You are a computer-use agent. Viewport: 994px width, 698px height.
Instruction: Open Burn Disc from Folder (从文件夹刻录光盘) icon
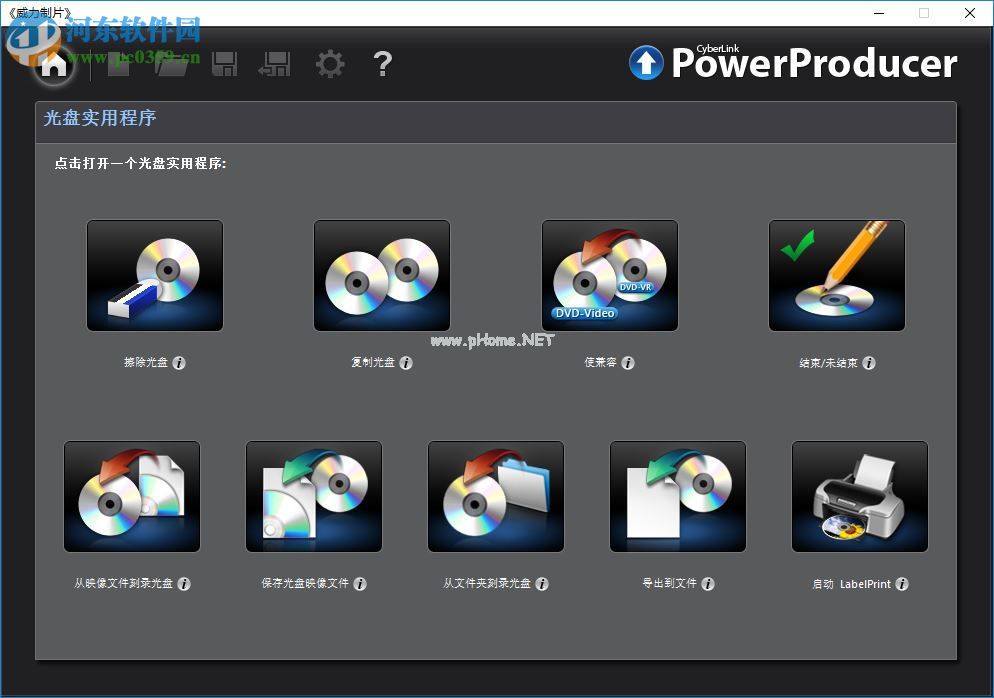496,497
